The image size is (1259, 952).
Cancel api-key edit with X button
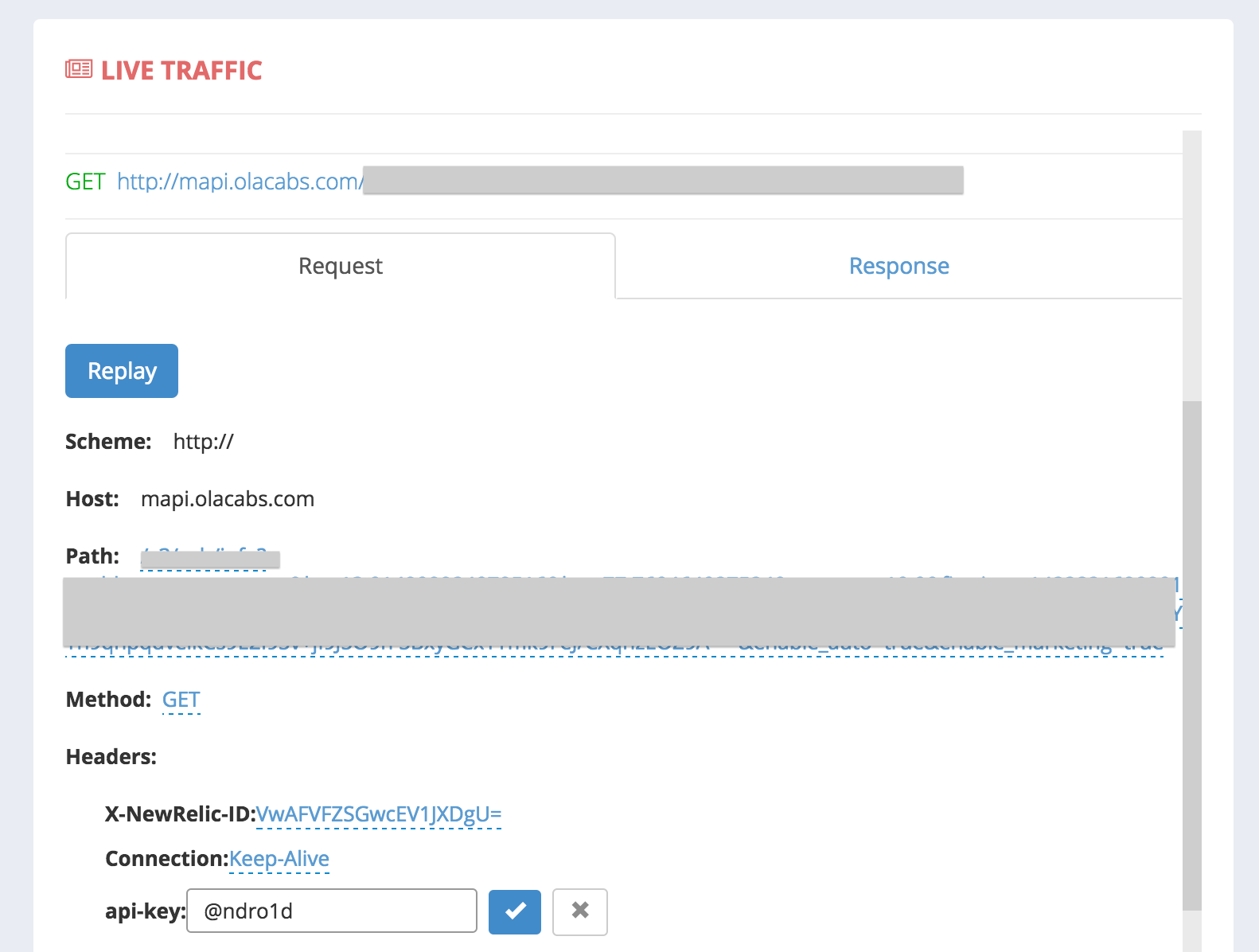(580, 911)
